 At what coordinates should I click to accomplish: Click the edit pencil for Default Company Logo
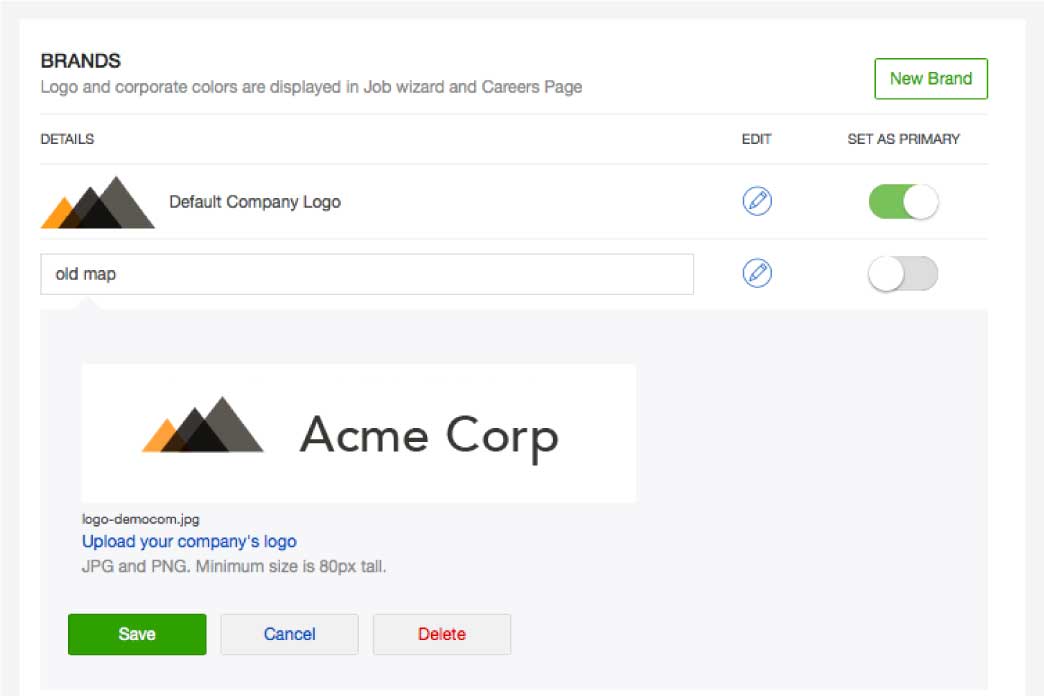click(757, 201)
